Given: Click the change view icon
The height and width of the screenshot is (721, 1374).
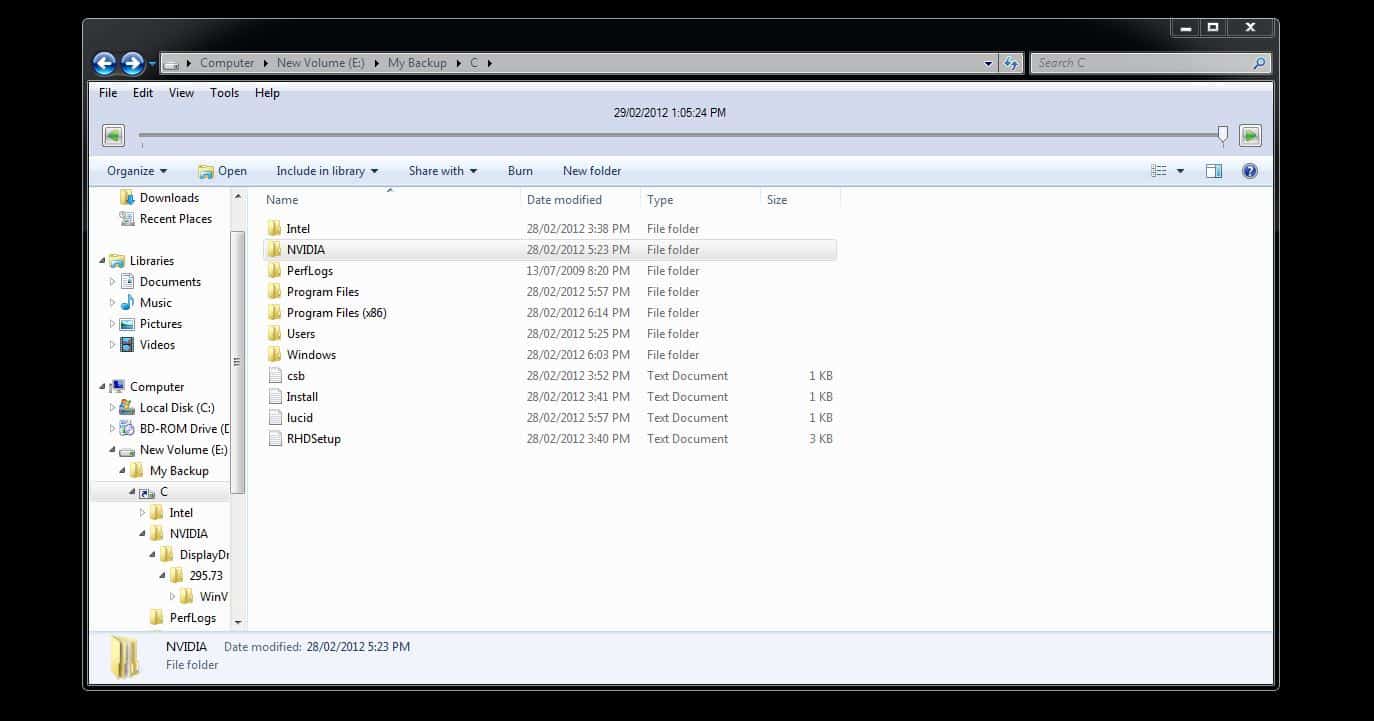Looking at the screenshot, I should point(1159,171).
